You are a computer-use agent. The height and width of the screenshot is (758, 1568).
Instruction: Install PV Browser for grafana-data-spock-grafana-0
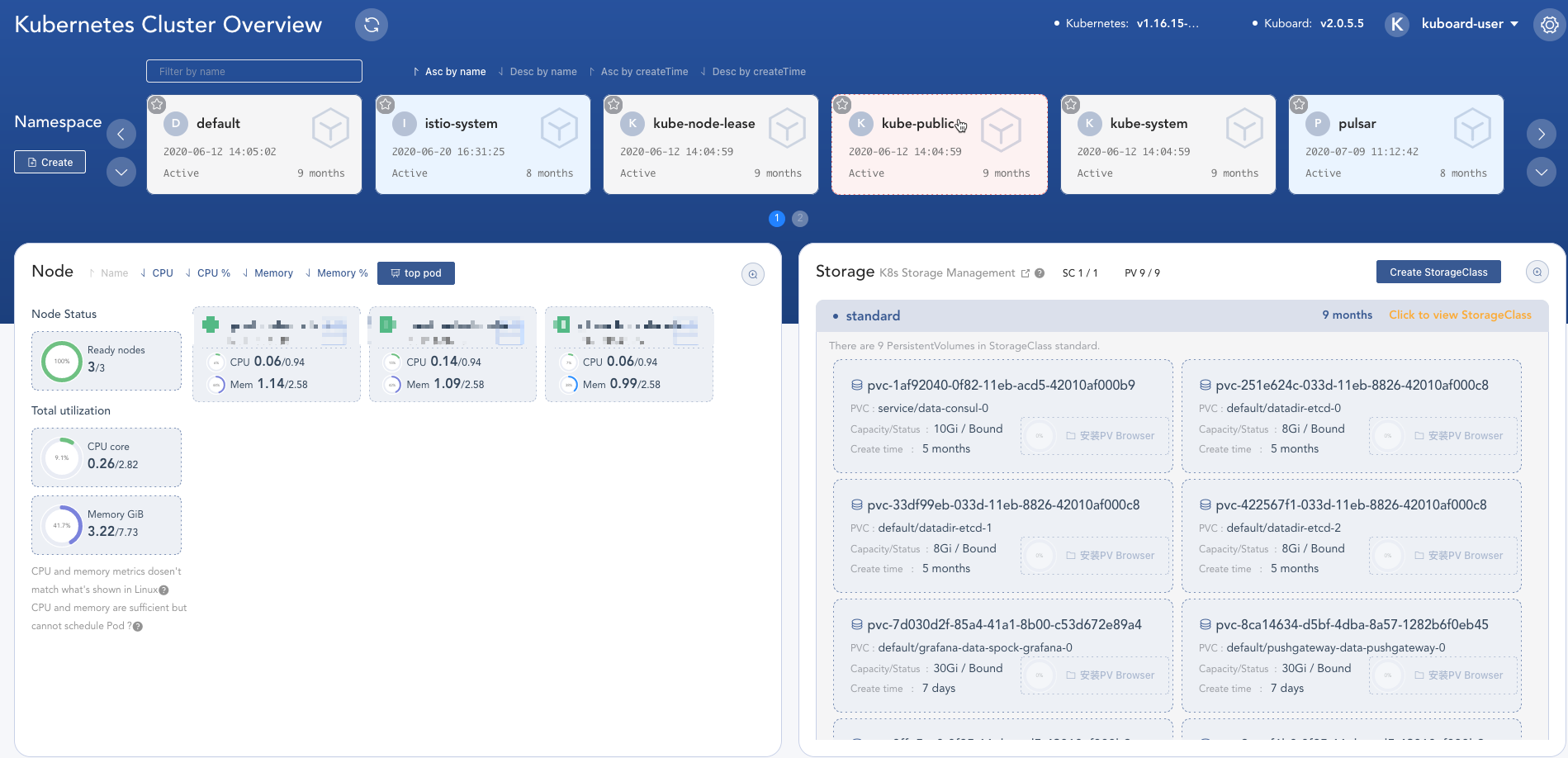point(1111,675)
